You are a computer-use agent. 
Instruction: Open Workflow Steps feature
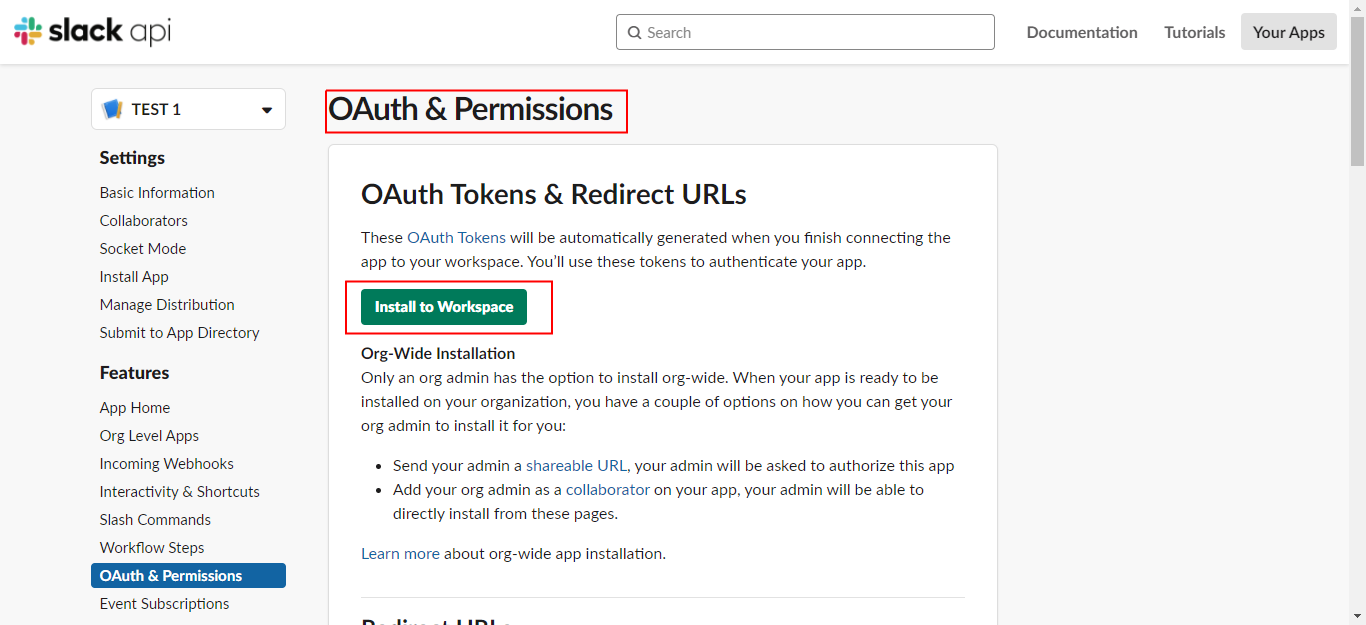coord(152,547)
